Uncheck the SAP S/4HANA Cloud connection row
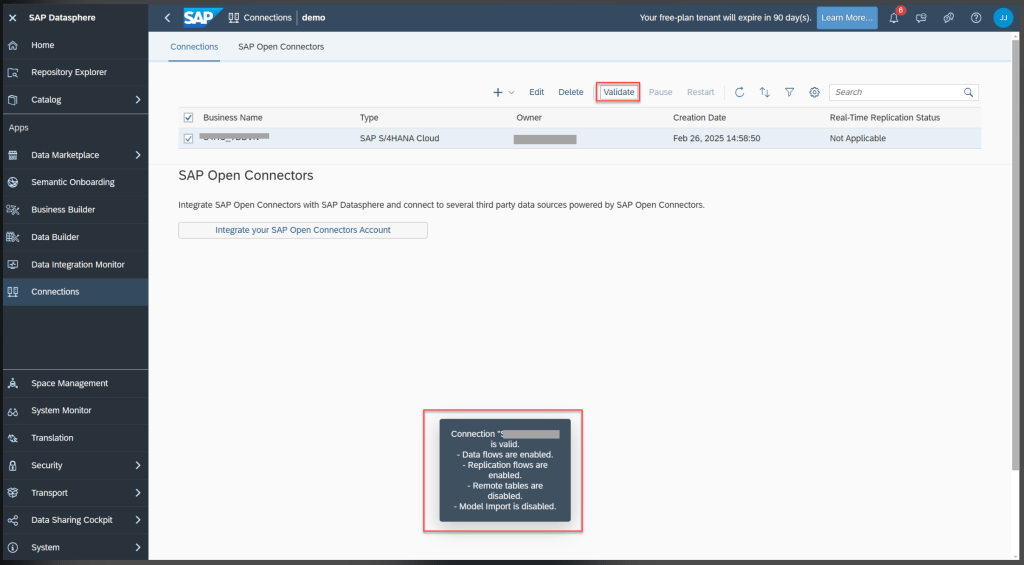 point(188,139)
